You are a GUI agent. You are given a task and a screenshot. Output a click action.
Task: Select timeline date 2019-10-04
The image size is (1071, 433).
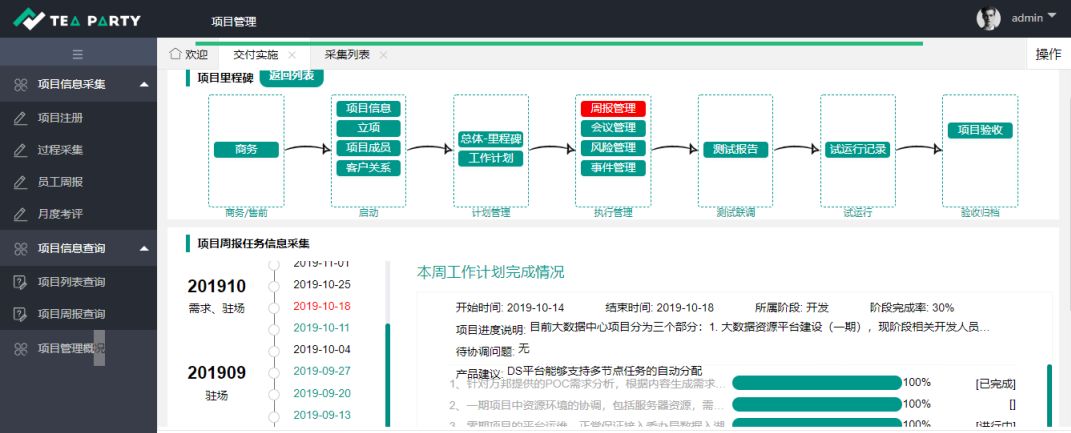(x=322, y=350)
